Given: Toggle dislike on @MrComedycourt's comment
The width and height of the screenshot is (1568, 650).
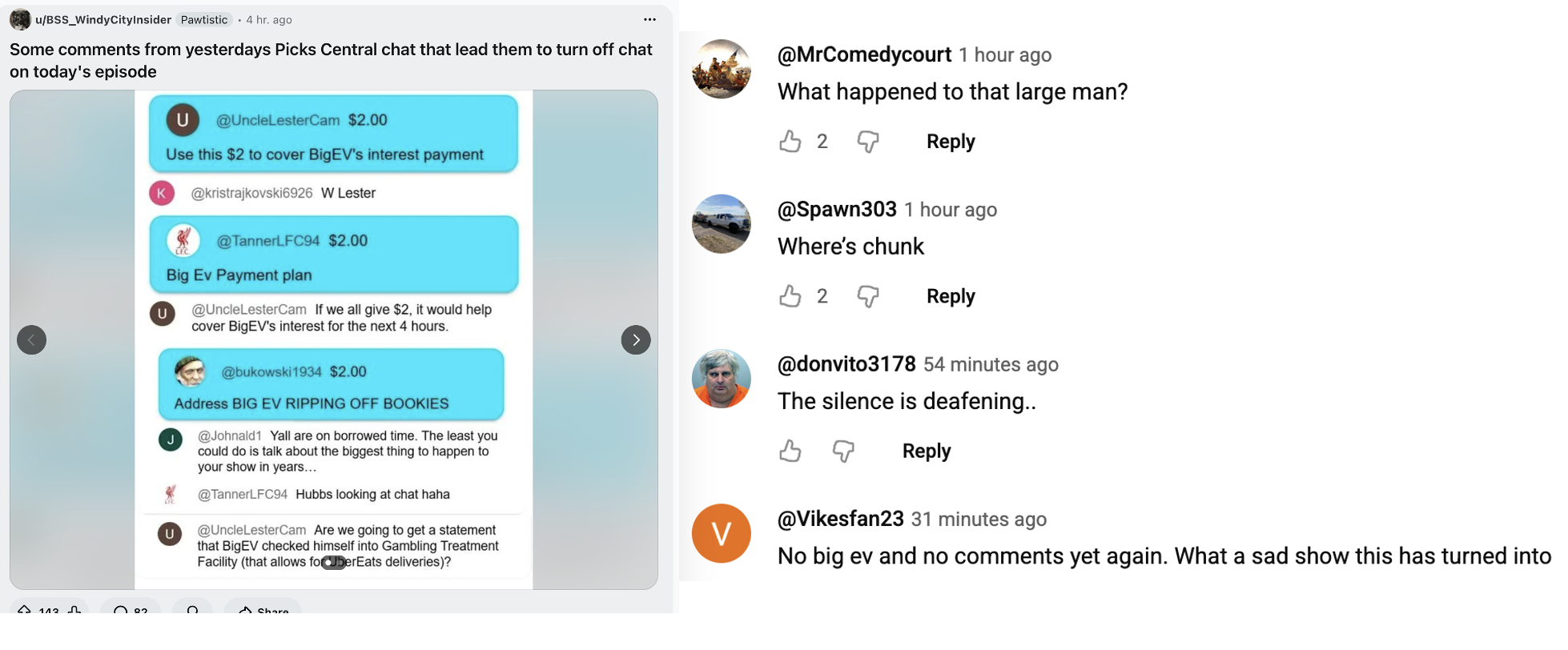Looking at the screenshot, I should pos(868,141).
